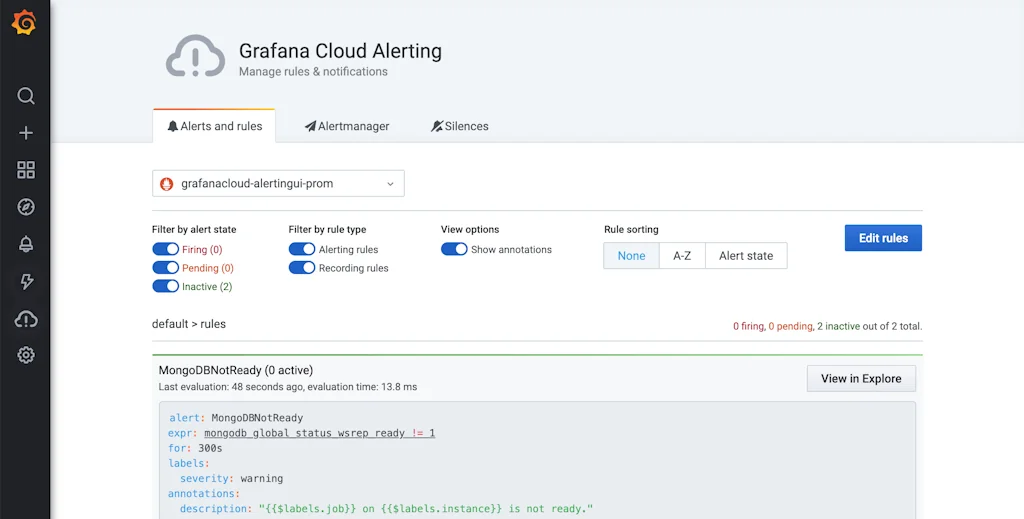Click the severity: warning label line

pos(231,479)
